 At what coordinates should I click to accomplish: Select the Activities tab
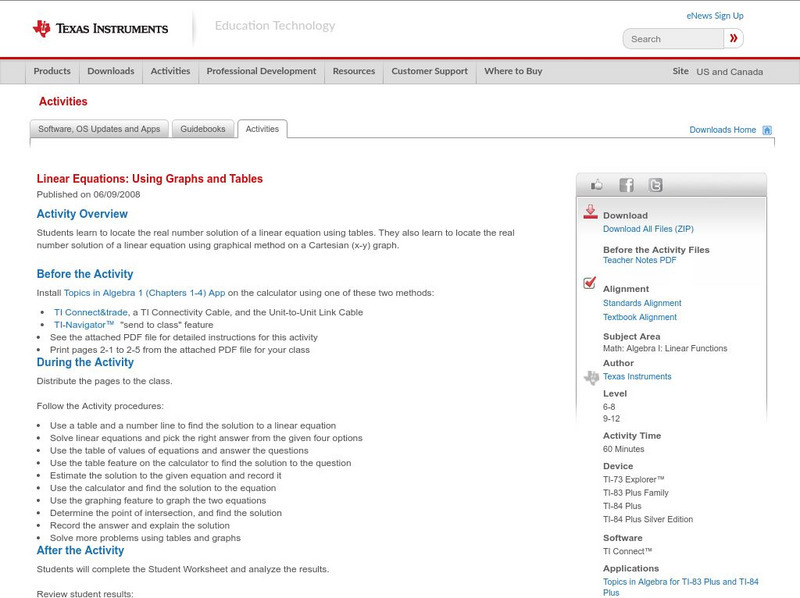point(262,129)
